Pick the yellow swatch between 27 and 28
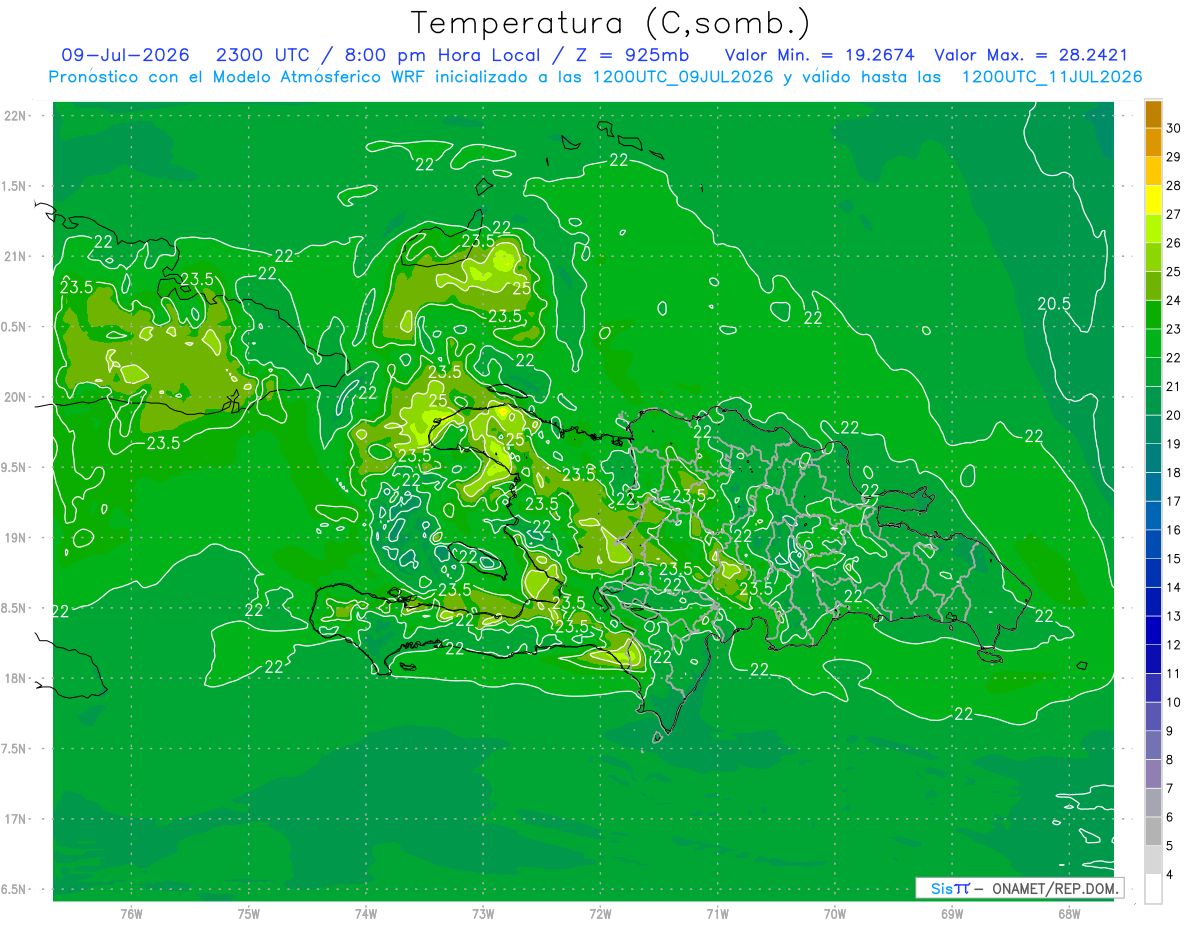 coord(1153,200)
